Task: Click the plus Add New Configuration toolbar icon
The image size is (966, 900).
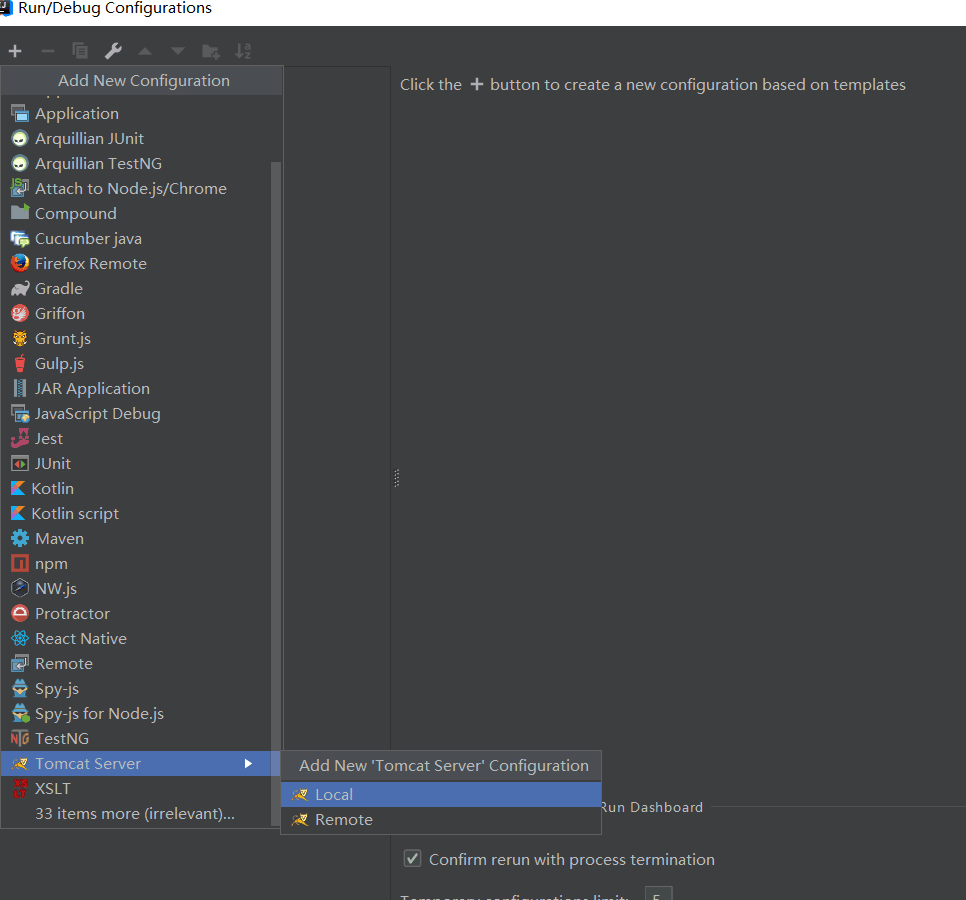Action: pos(15,51)
